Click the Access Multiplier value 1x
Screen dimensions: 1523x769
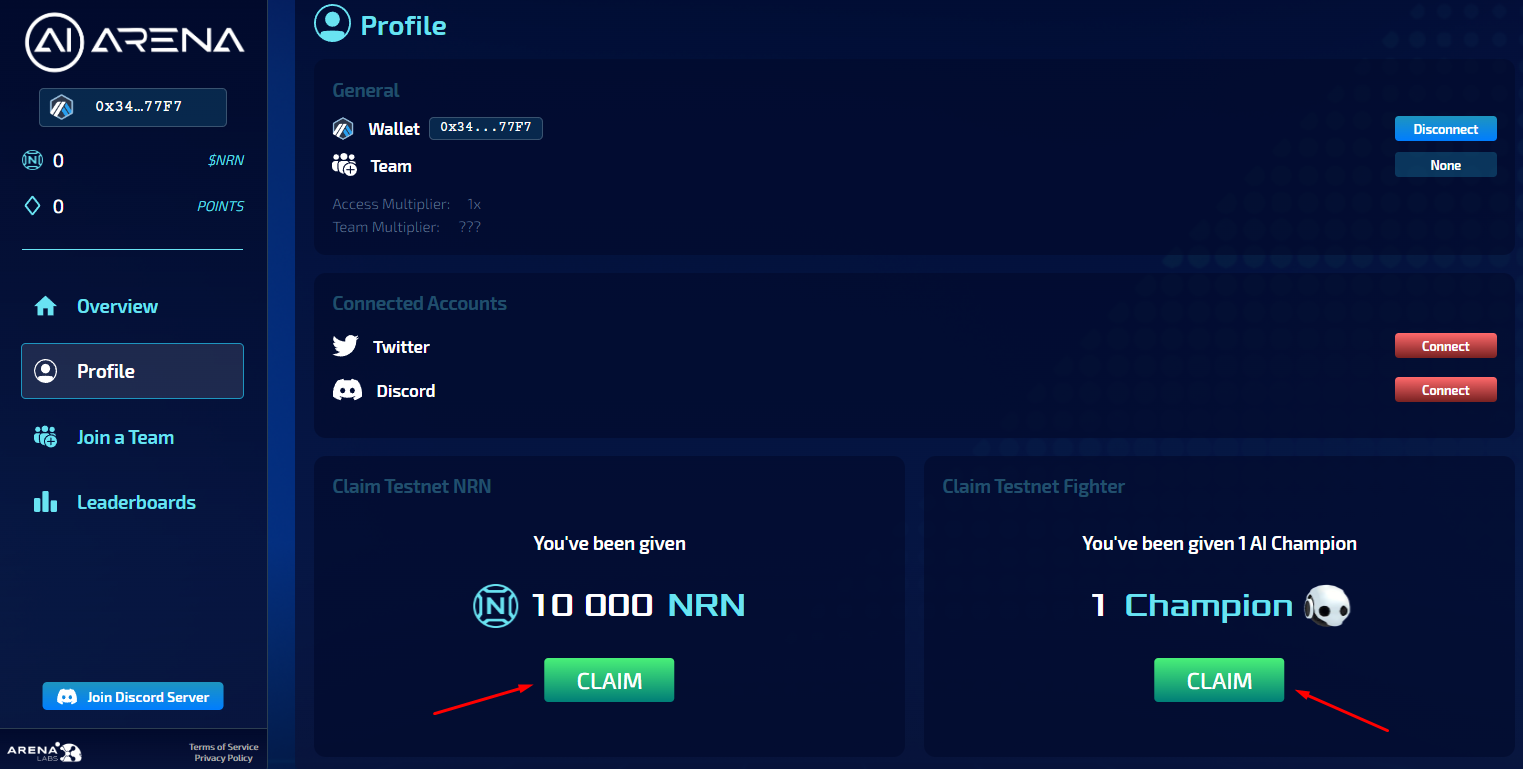tap(474, 204)
